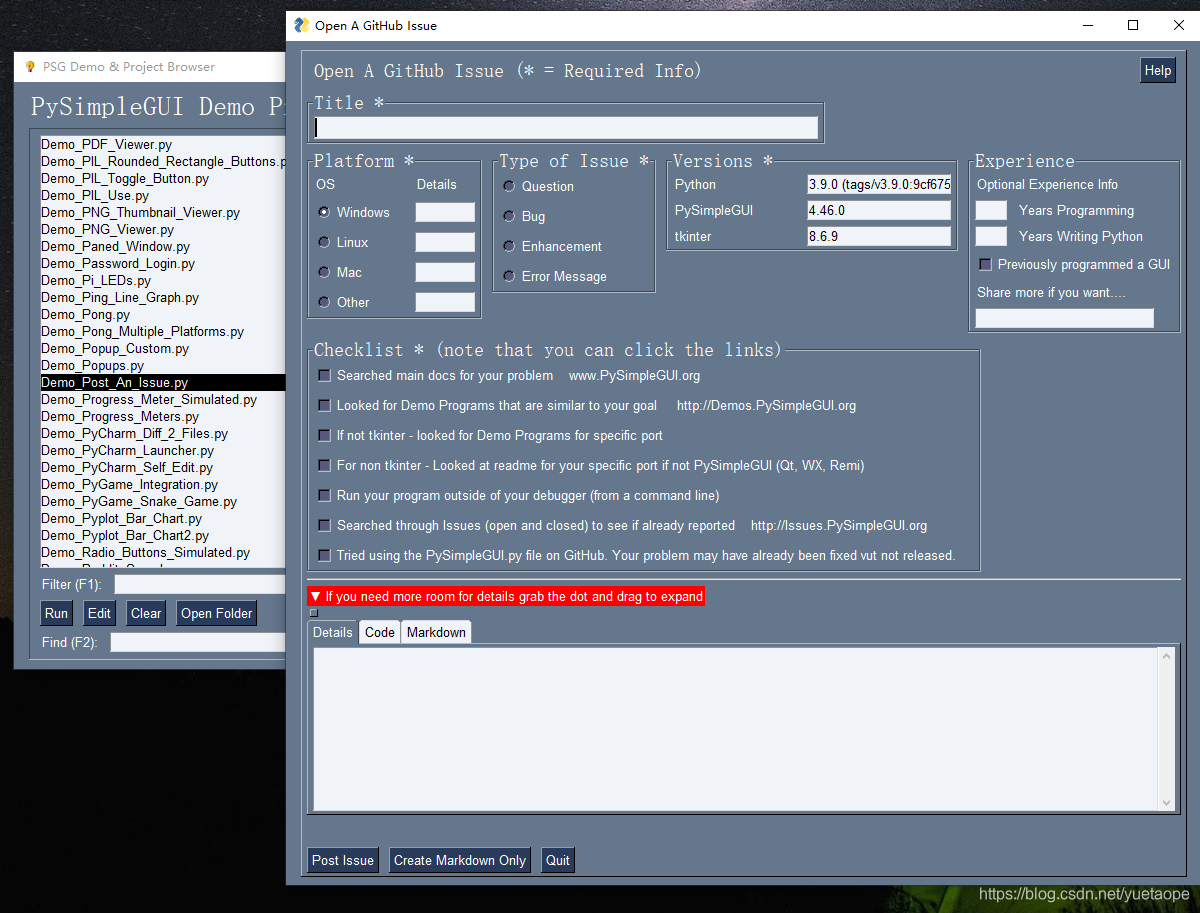
Task: Click the Linux details input field
Action: tap(445, 242)
